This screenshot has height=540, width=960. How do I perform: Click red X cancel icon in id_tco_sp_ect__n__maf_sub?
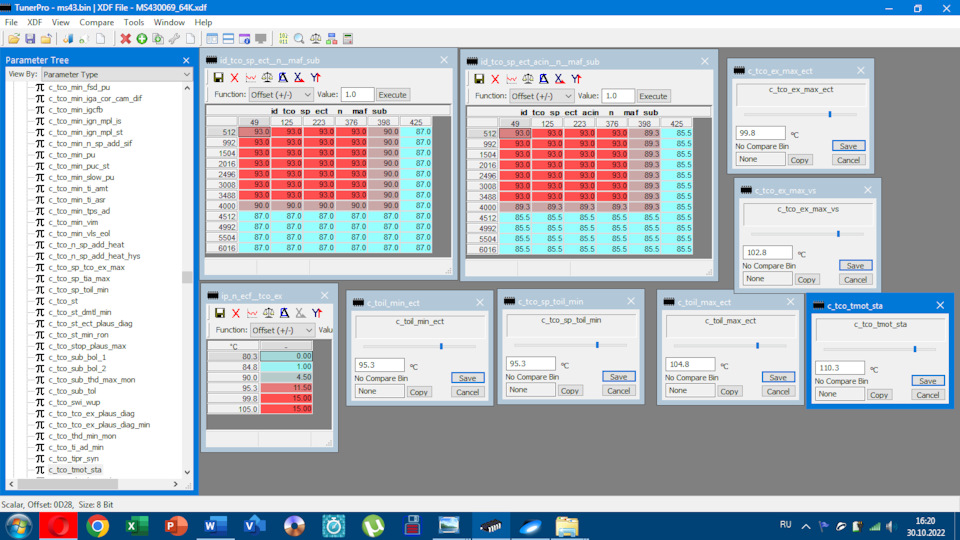[x=234, y=78]
